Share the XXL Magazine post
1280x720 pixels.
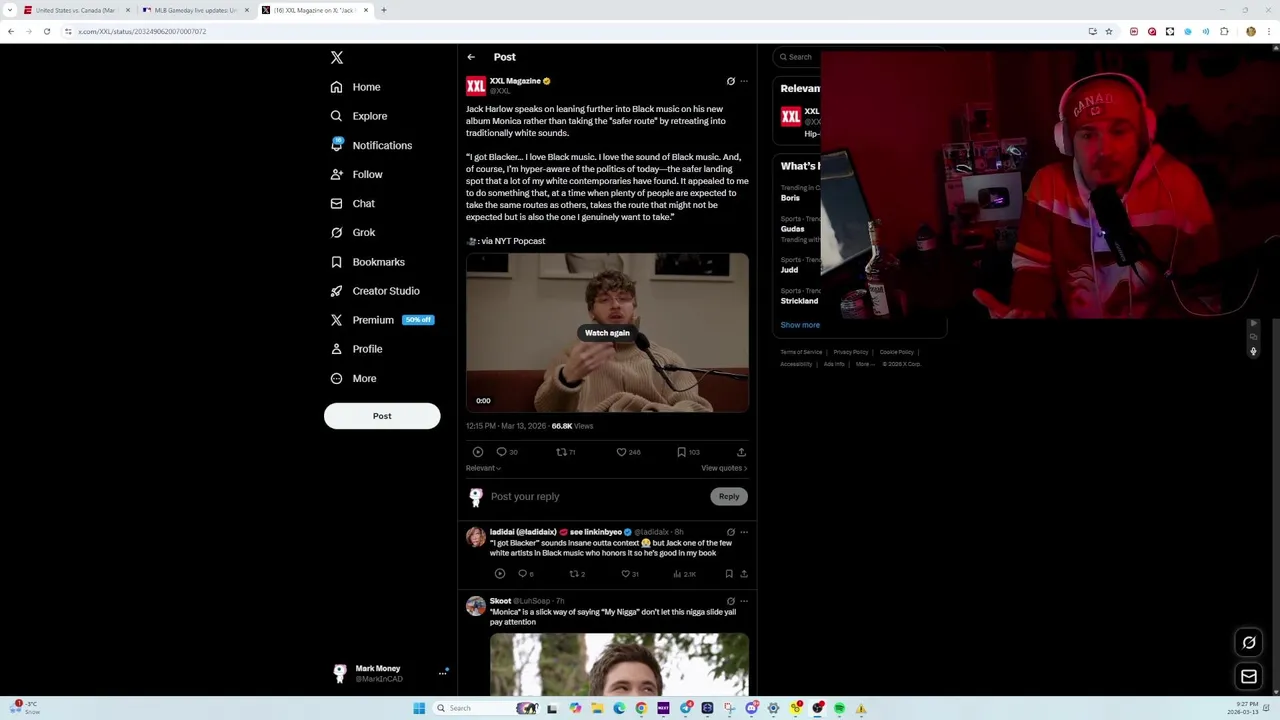tap(741, 452)
